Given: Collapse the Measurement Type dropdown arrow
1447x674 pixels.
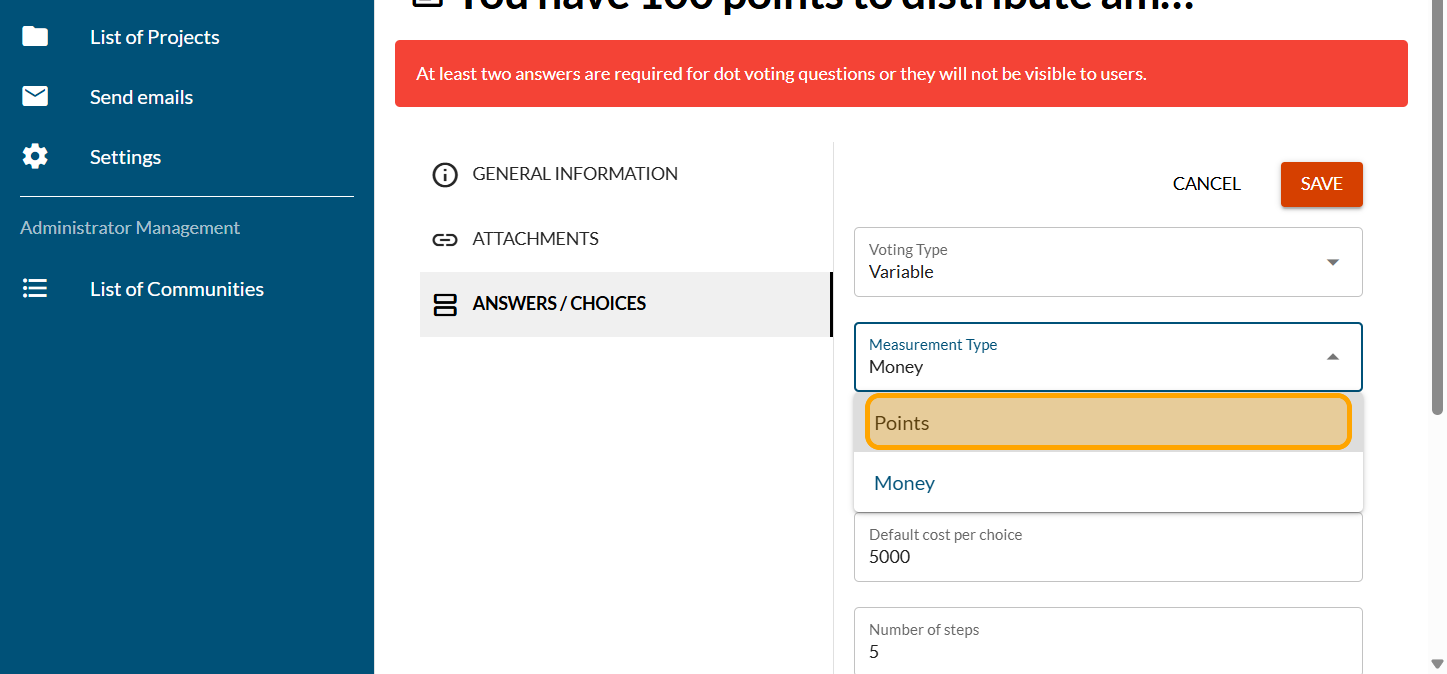Looking at the screenshot, I should point(1332,357).
